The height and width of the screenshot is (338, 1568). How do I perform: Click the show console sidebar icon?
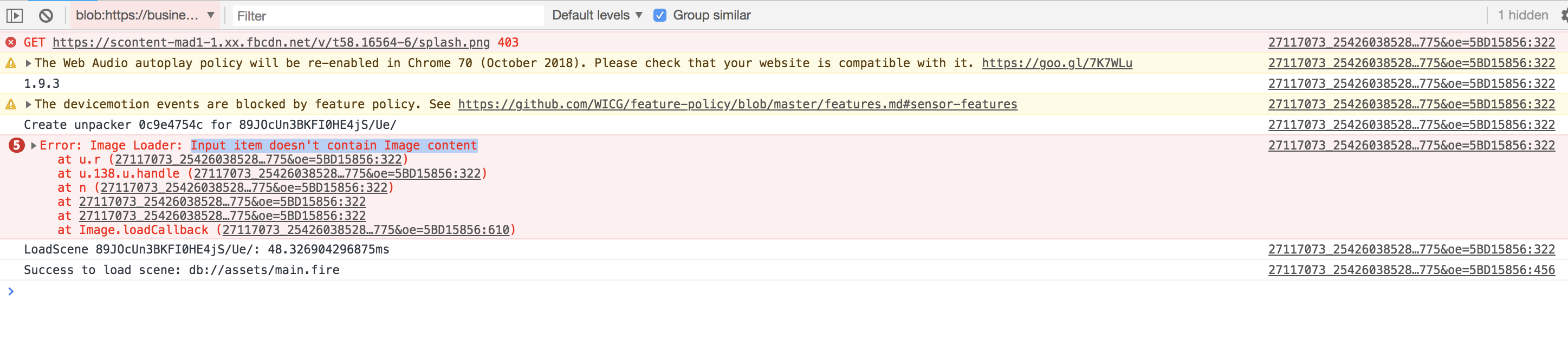[15, 15]
